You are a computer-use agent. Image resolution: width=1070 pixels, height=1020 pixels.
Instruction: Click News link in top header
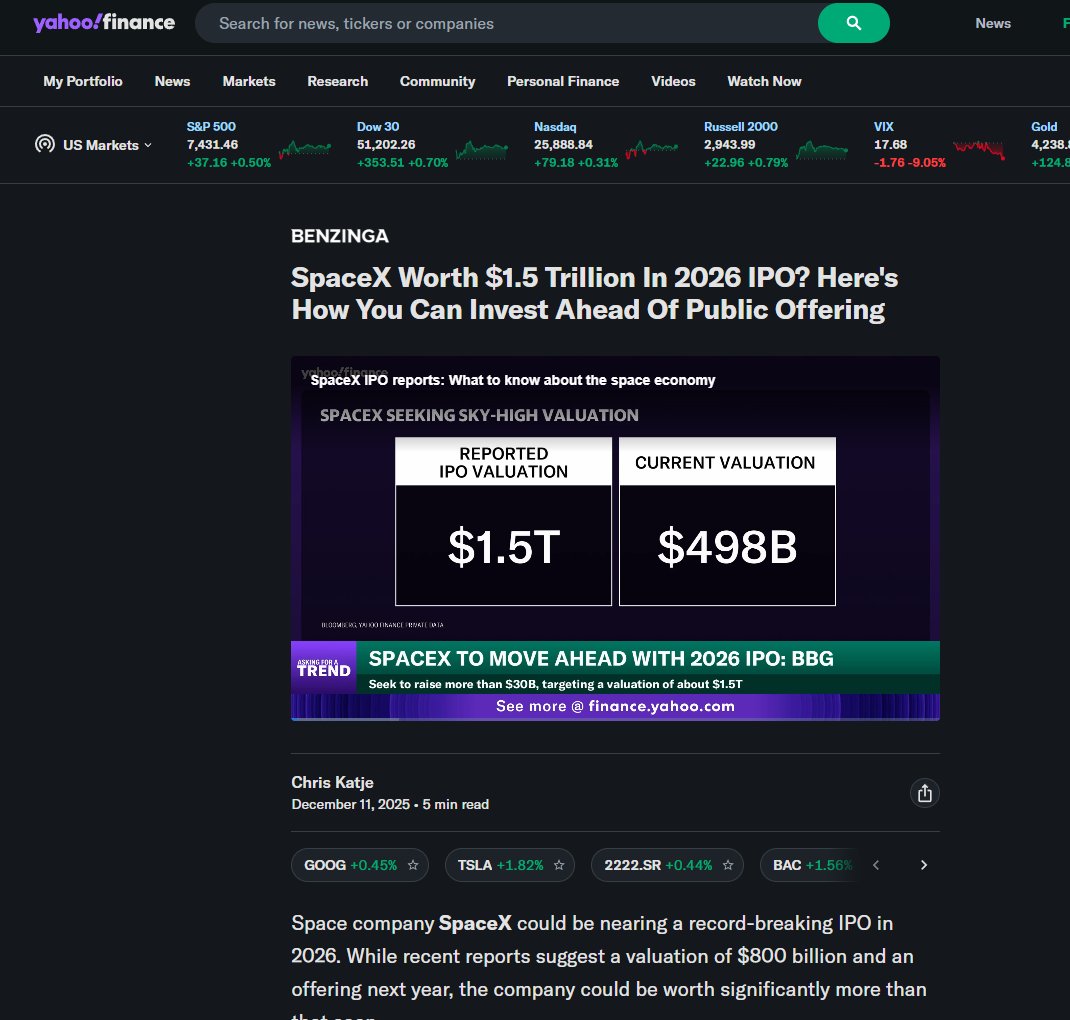(993, 23)
